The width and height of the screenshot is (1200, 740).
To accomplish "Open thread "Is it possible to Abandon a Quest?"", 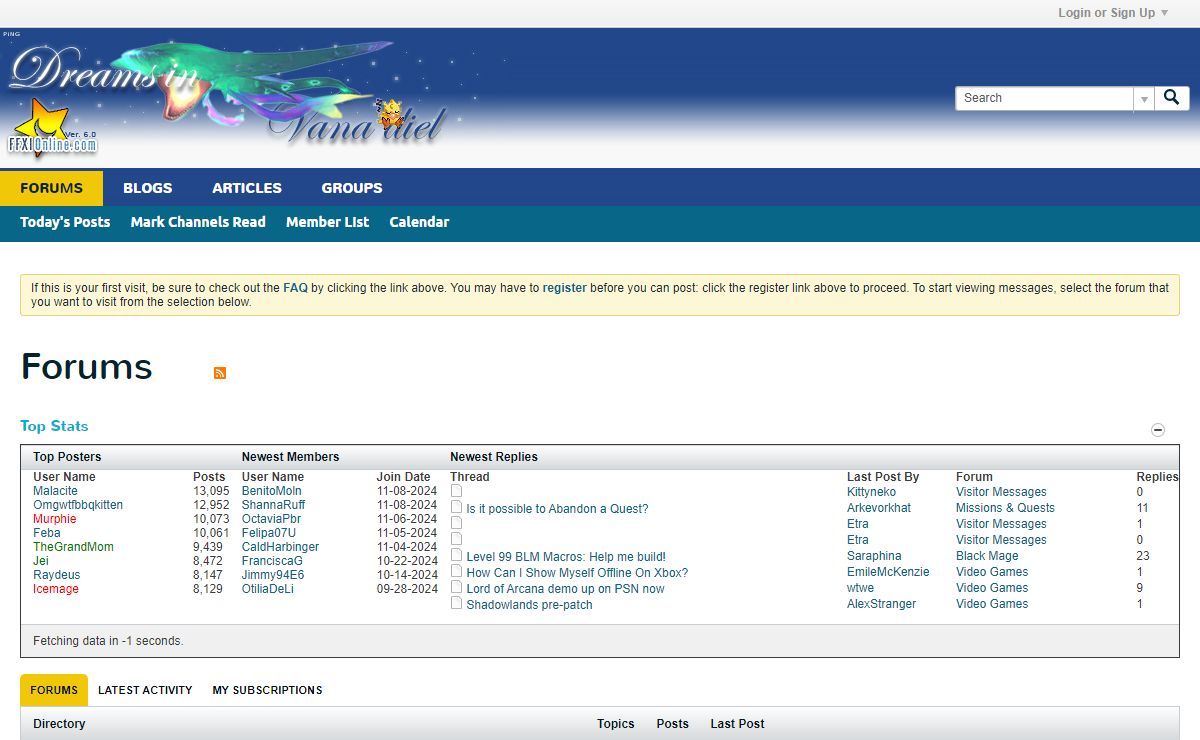I will pyautogui.click(x=557, y=509).
